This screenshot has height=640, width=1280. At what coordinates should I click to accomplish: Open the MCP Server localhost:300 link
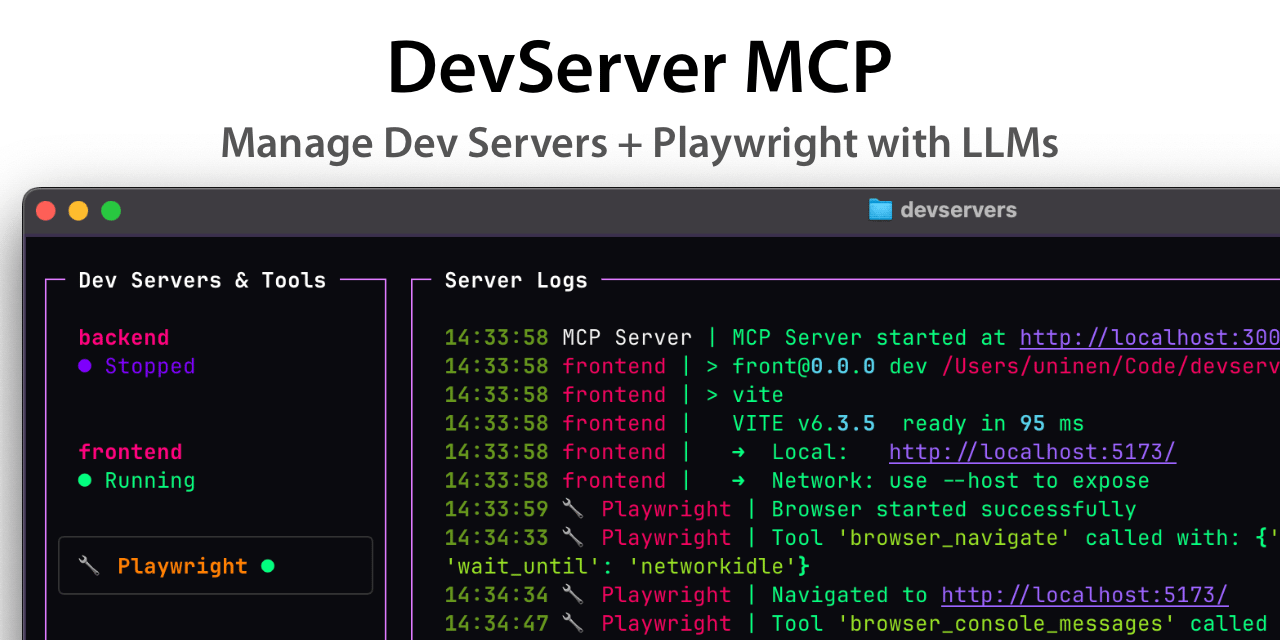pos(1148,337)
